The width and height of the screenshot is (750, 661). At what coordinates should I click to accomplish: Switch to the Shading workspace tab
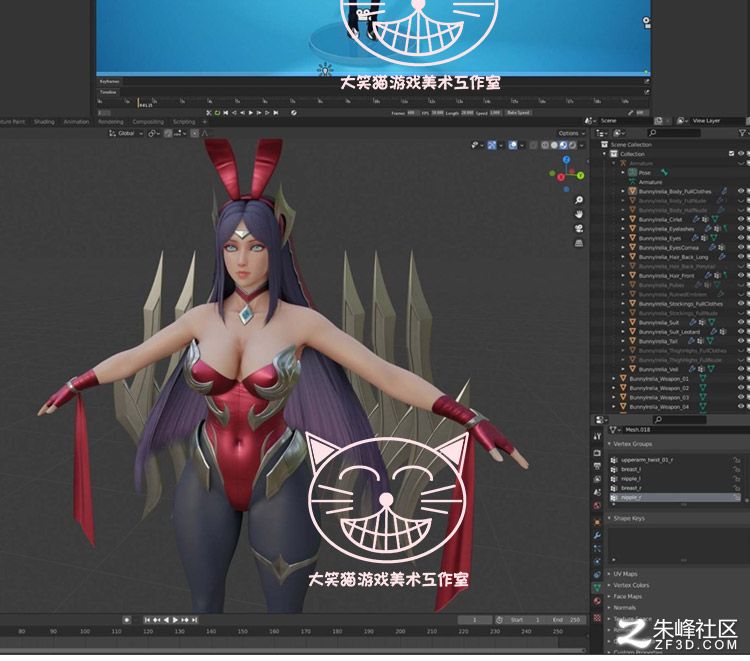(44, 122)
